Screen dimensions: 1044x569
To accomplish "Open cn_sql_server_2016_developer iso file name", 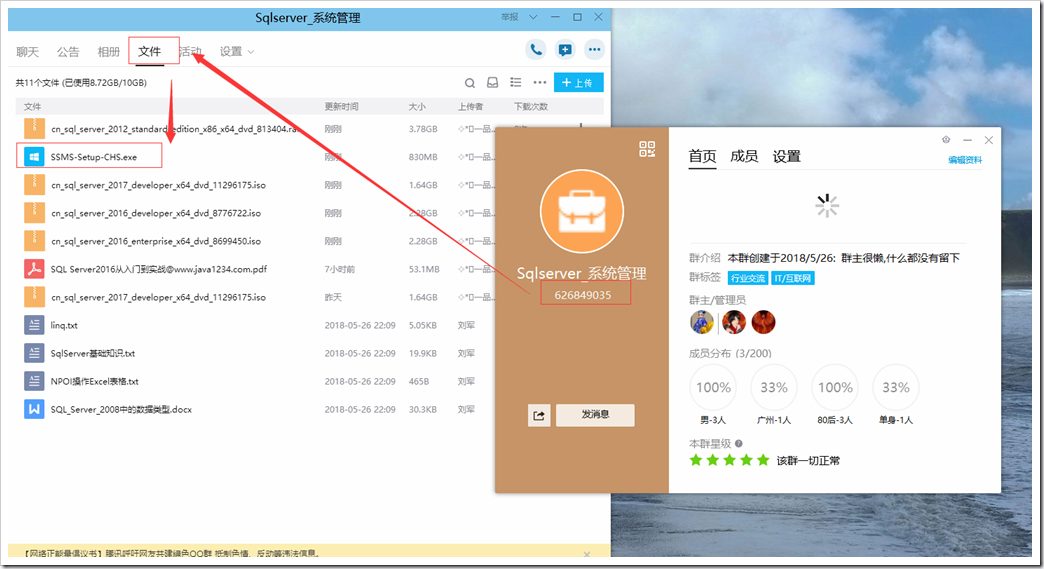I will (156, 214).
